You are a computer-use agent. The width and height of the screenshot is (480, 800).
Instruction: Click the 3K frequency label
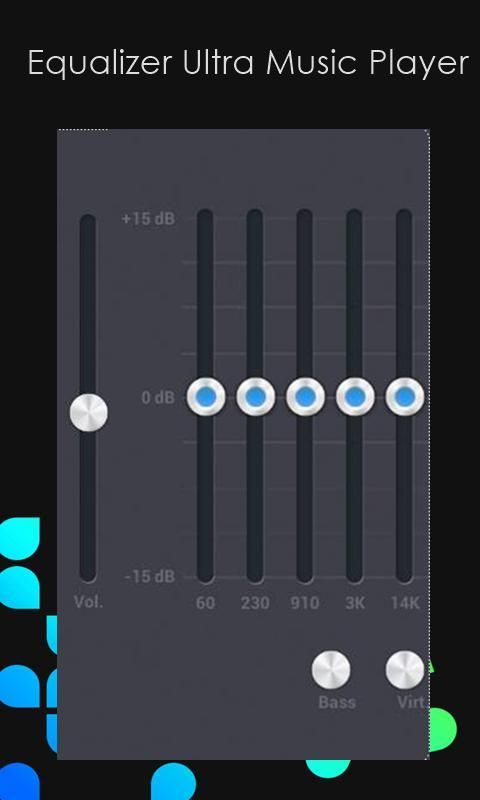pyautogui.click(x=355, y=603)
